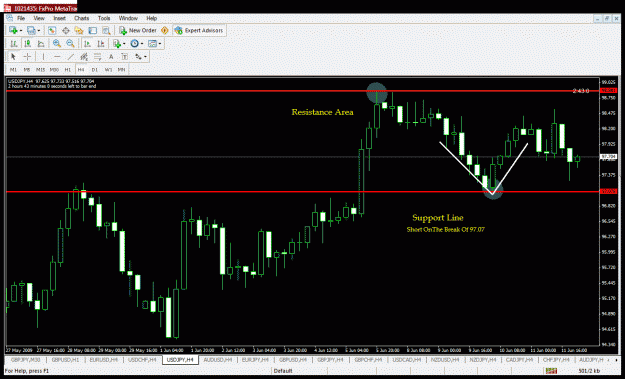The image size is (625, 379).
Task: Switch chart to Bar Chart type
Action: (14, 43)
